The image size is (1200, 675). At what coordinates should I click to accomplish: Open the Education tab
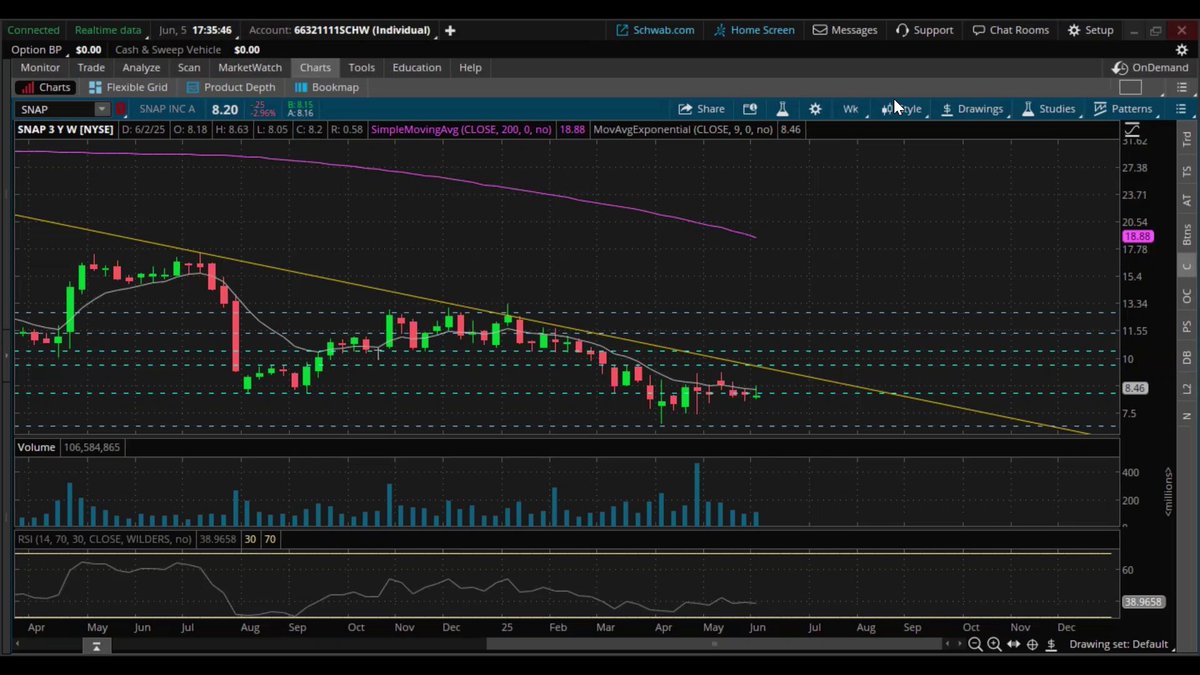[417, 67]
